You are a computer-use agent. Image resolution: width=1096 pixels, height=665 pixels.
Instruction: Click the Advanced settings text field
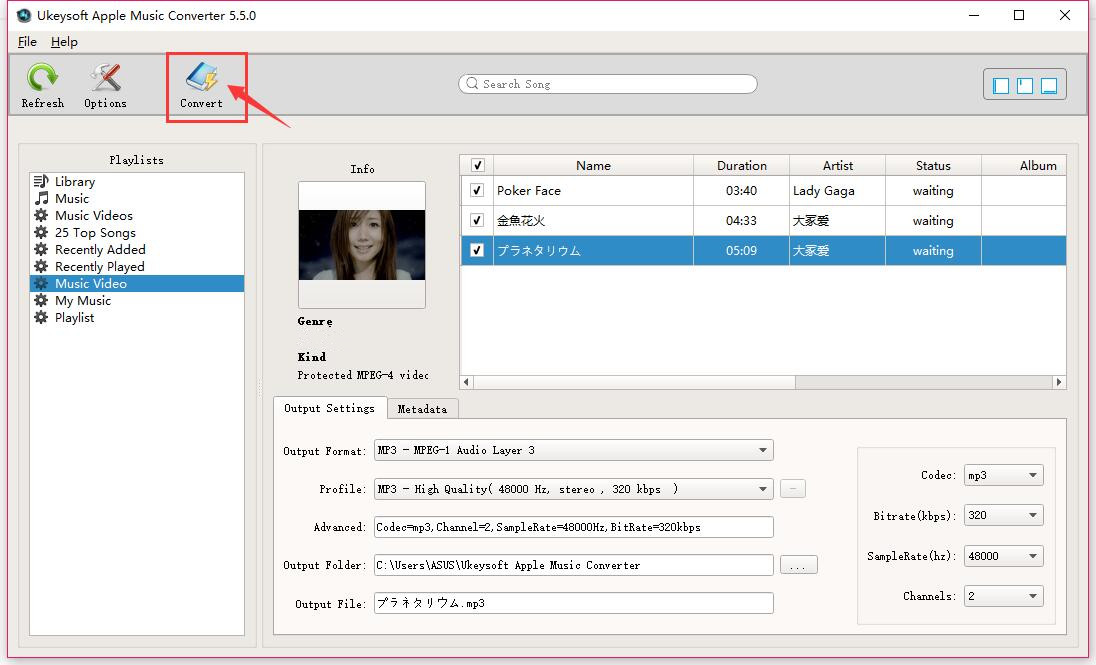[x=574, y=527]
